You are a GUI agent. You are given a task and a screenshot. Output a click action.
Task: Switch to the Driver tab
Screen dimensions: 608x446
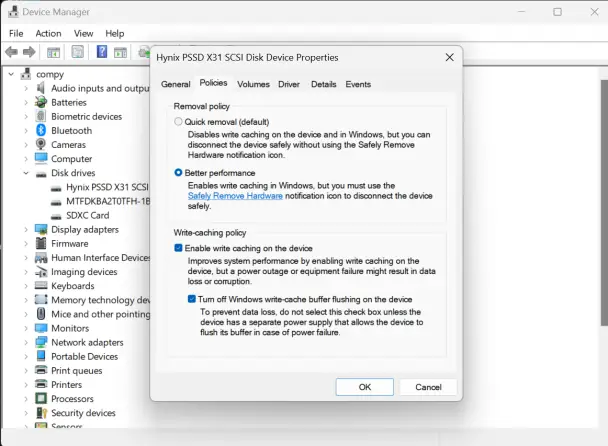(289, 84)
